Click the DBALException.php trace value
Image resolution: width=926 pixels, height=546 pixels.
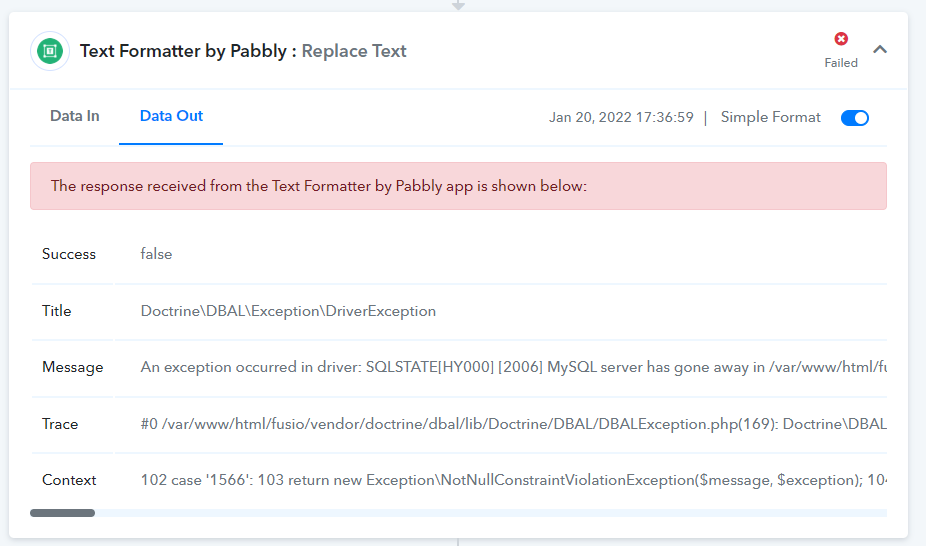point(513,424)
